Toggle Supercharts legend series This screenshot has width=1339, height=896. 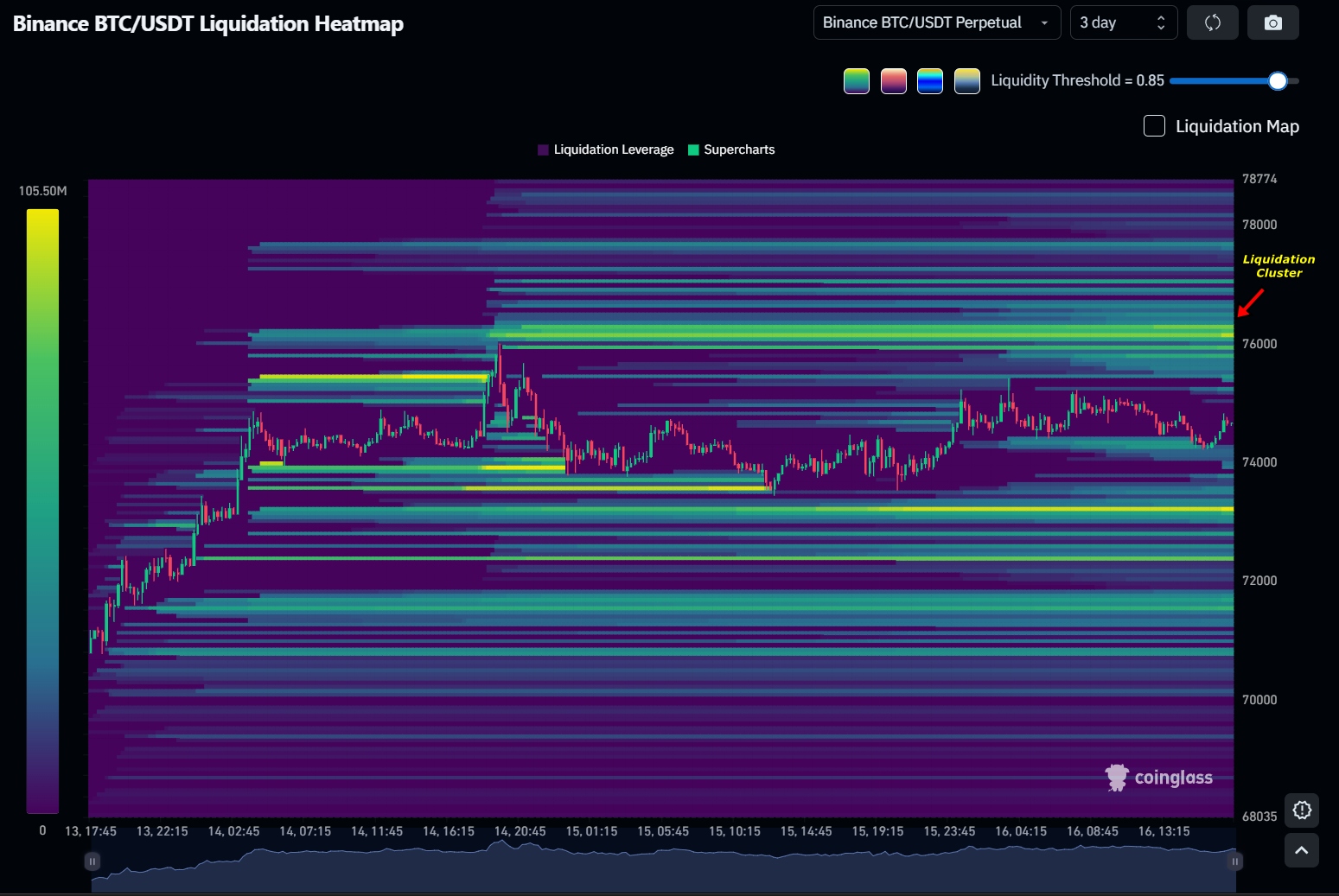click(x=731, y=149)
